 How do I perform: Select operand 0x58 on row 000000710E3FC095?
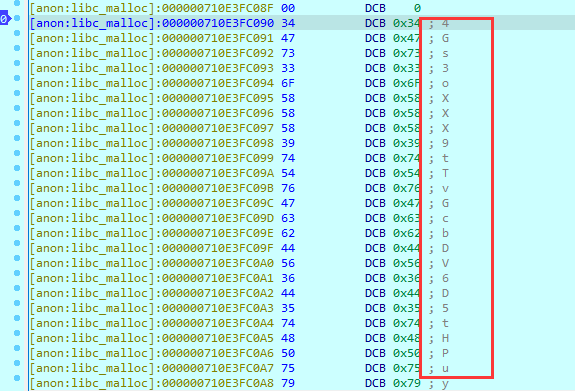click(x=406, y=98)
